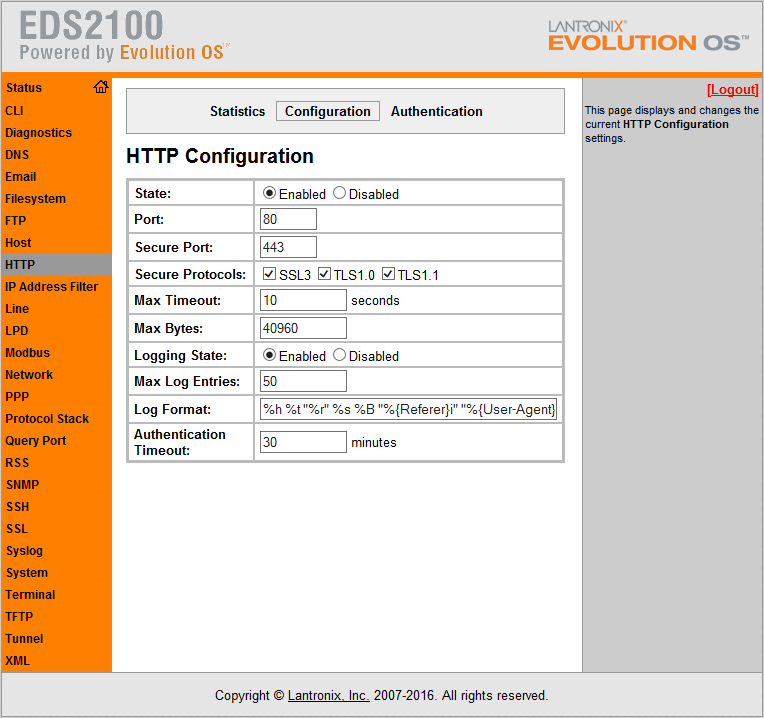Open the Status sidebar menu
The height and width of the screenshot is (718, 764).
57,88
